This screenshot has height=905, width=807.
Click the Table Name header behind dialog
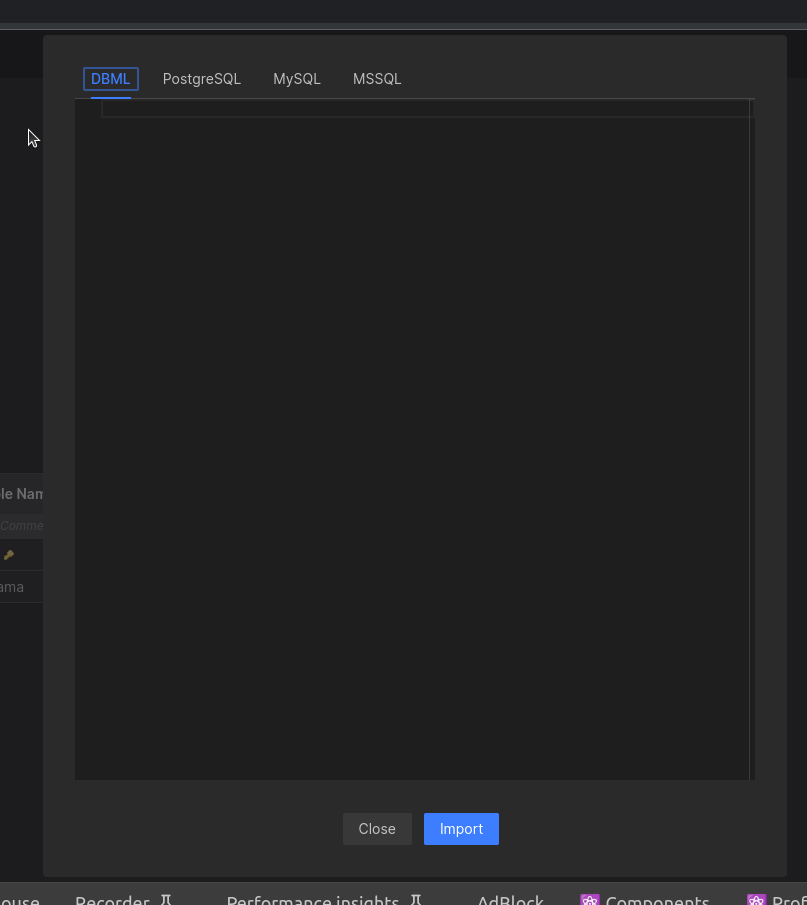tap(21, 494)
